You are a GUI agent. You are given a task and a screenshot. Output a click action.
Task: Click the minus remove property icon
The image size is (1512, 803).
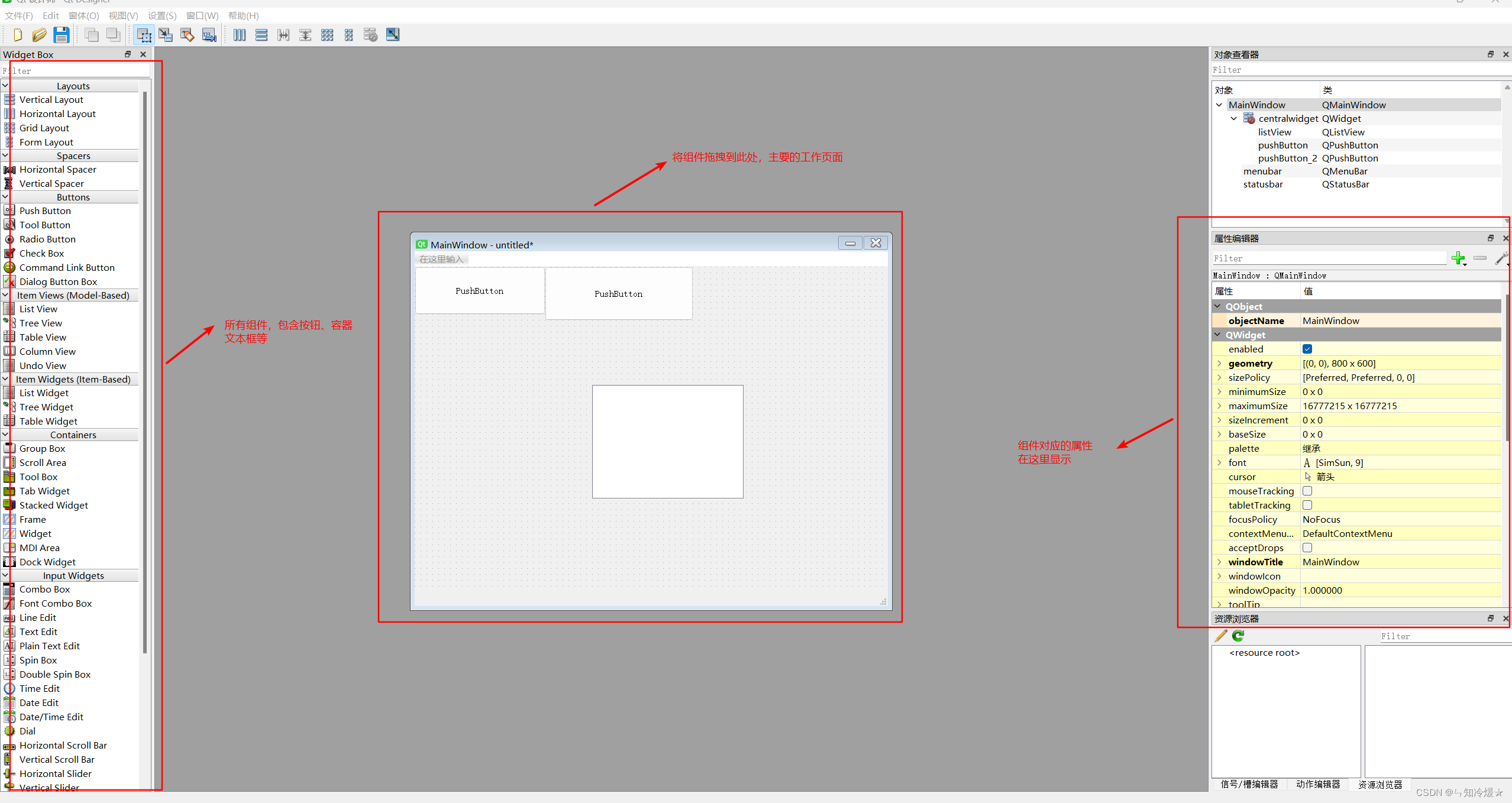(x=1480, y=258)
